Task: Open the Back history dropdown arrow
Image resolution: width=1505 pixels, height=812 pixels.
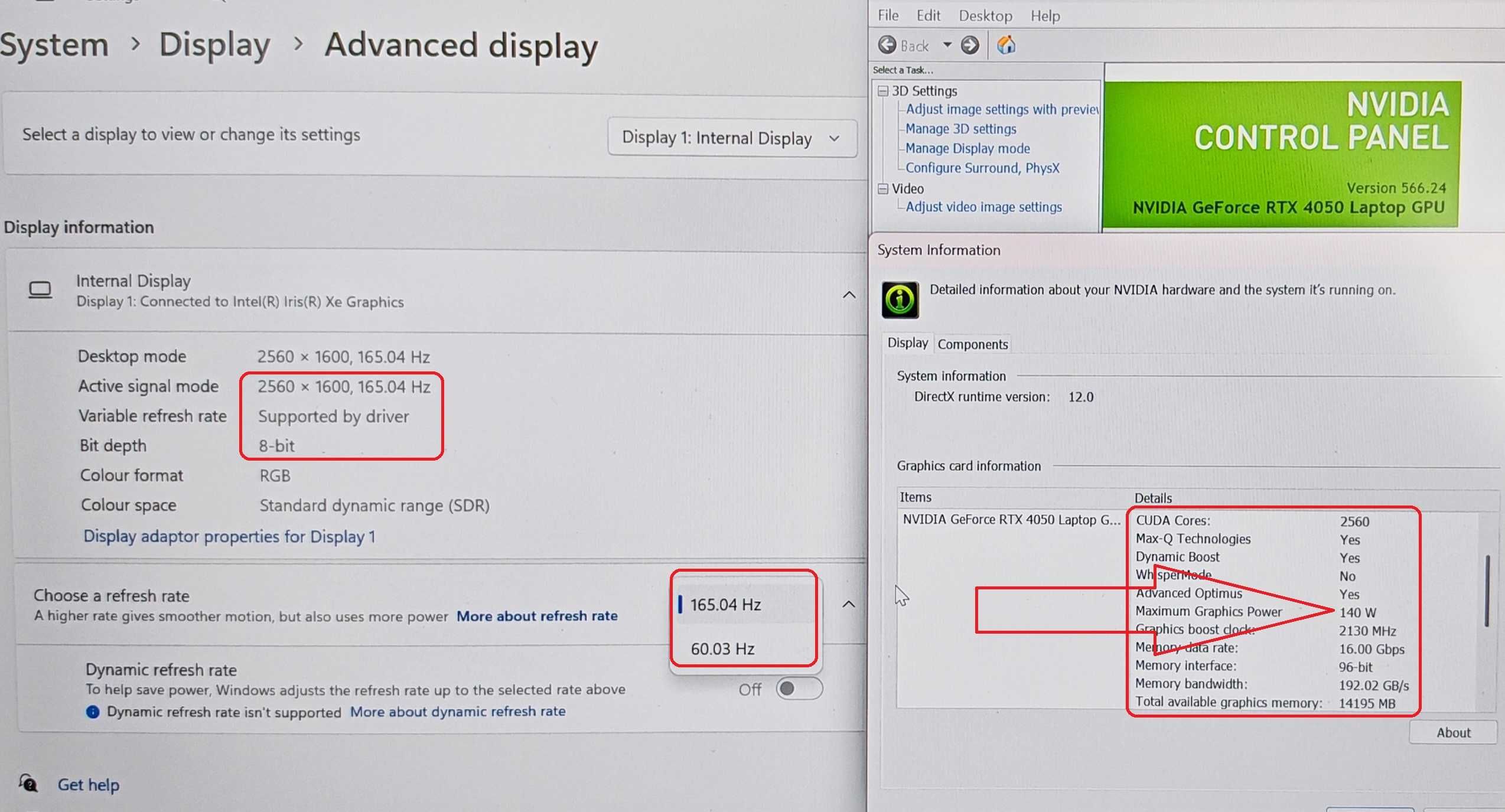Action: click(x=947, y=45)
